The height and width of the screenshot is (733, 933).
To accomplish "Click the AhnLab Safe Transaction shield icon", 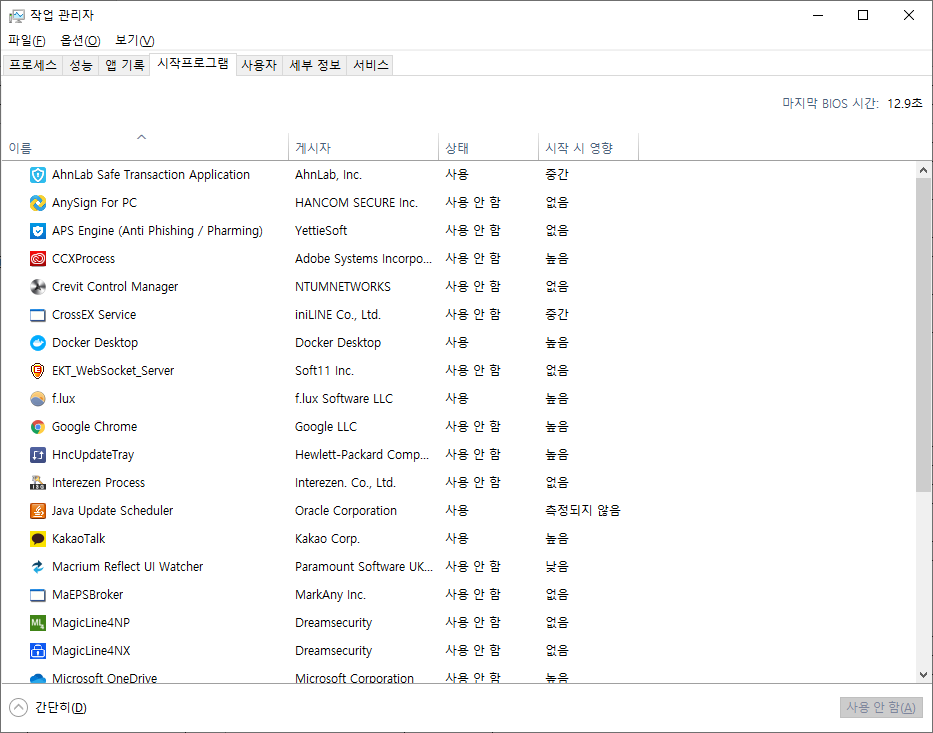I will pos(37,175).
